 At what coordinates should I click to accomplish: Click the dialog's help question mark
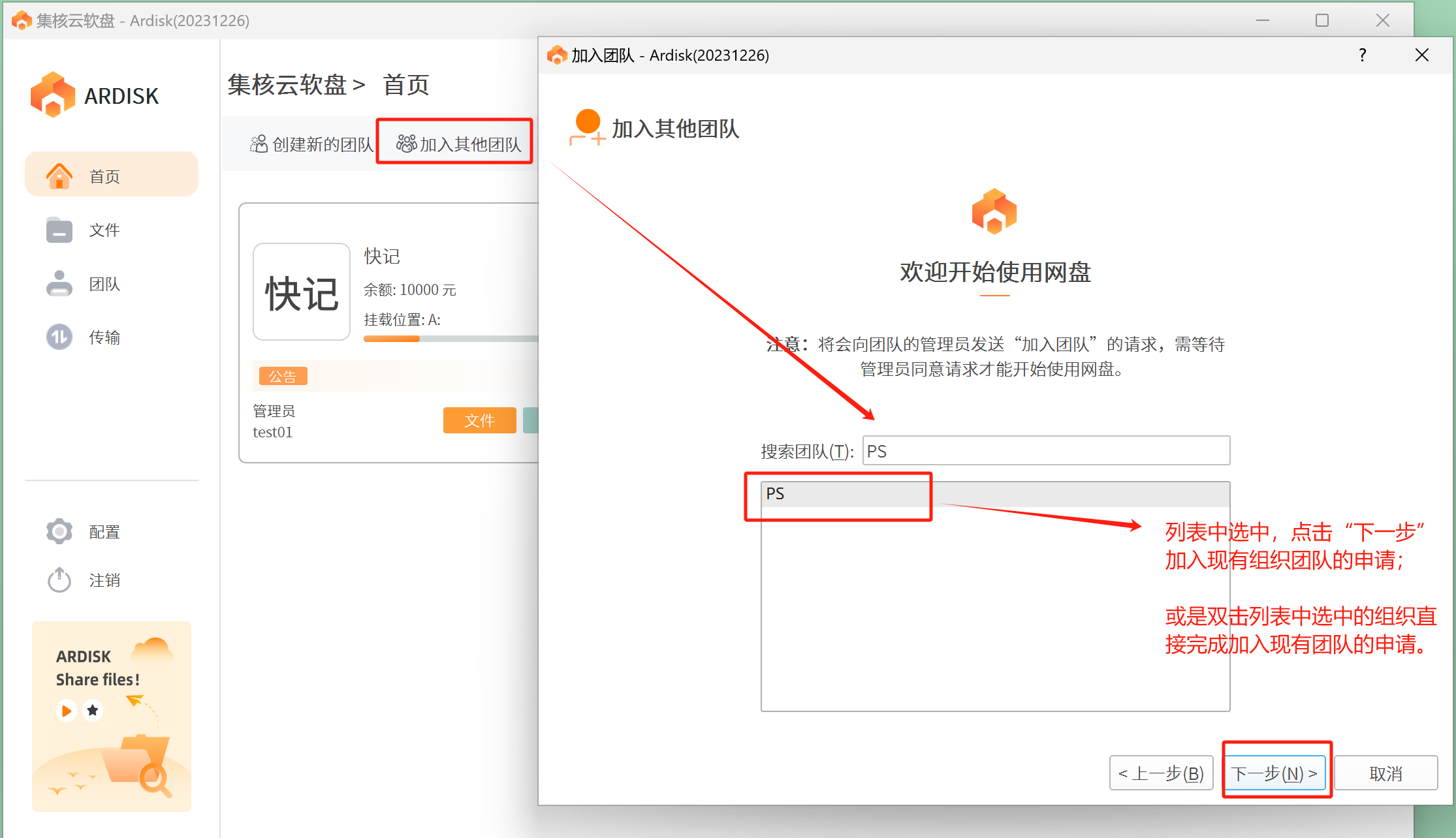pyautogui.click(x=1362, y=55)
